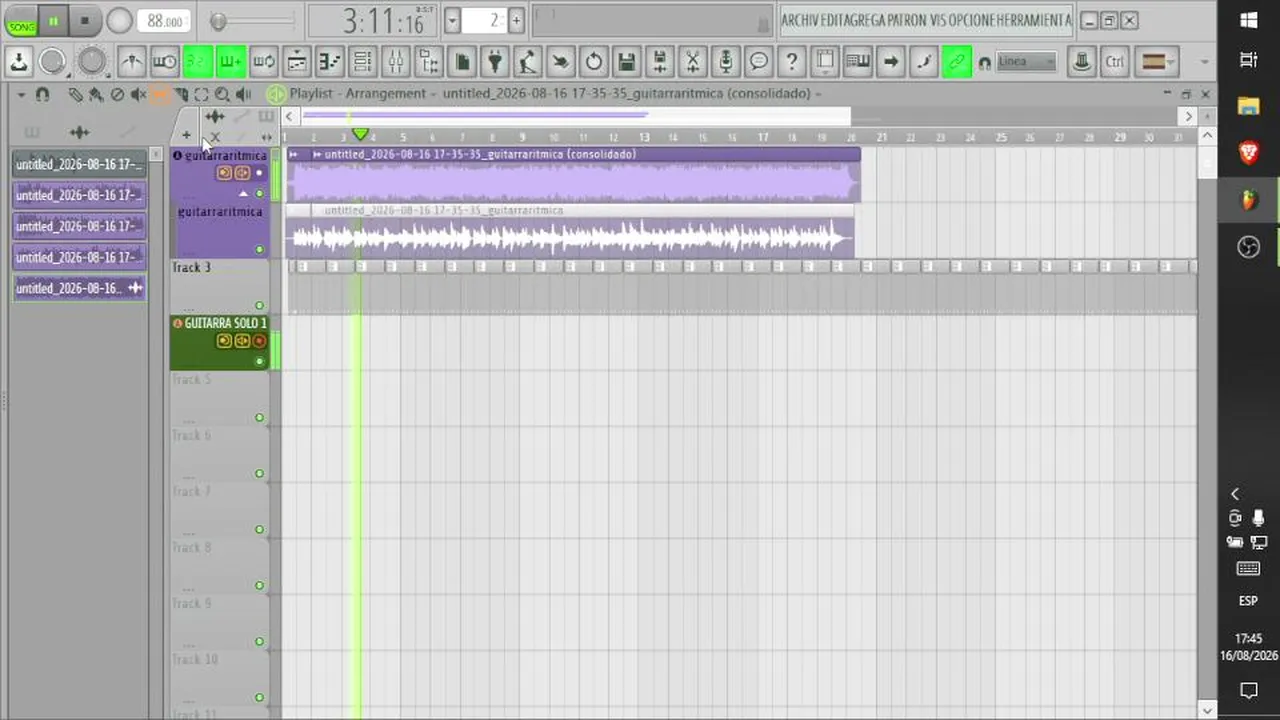Screen dimensions: 1280x720
Task: Select the pencil Draw tool in Playlist
Action: click(x=76, y=95)
